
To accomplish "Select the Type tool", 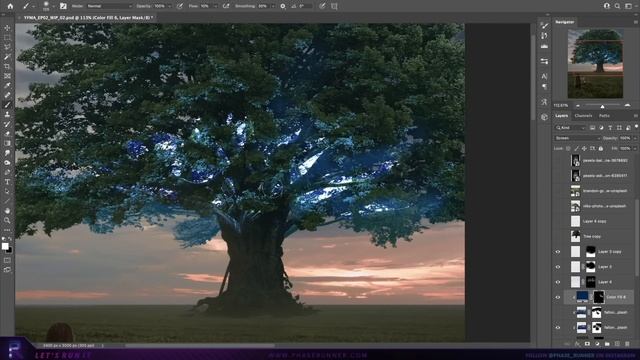I will click(7, 182).
